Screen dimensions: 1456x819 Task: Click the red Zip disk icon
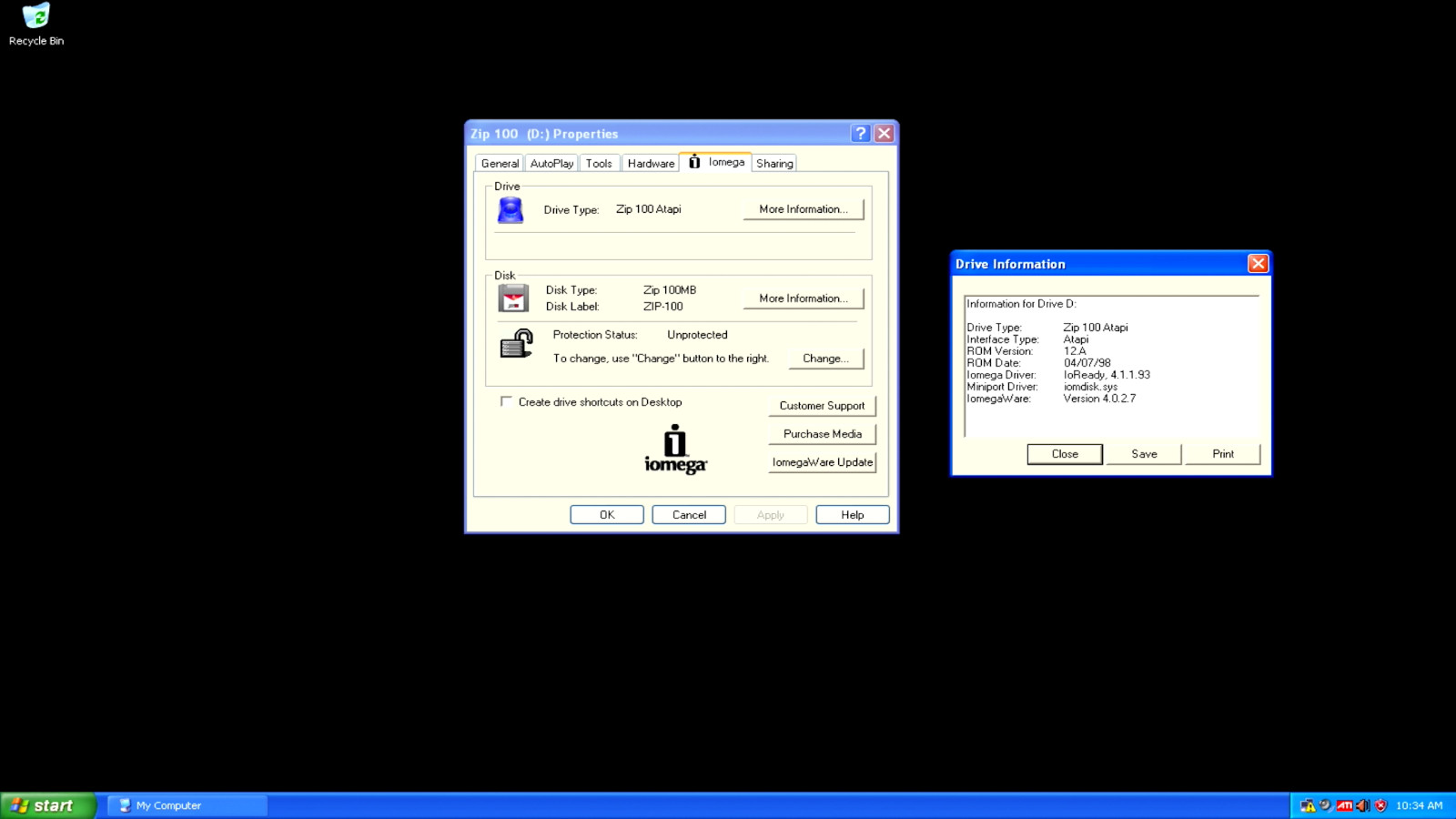coord(513,298)
